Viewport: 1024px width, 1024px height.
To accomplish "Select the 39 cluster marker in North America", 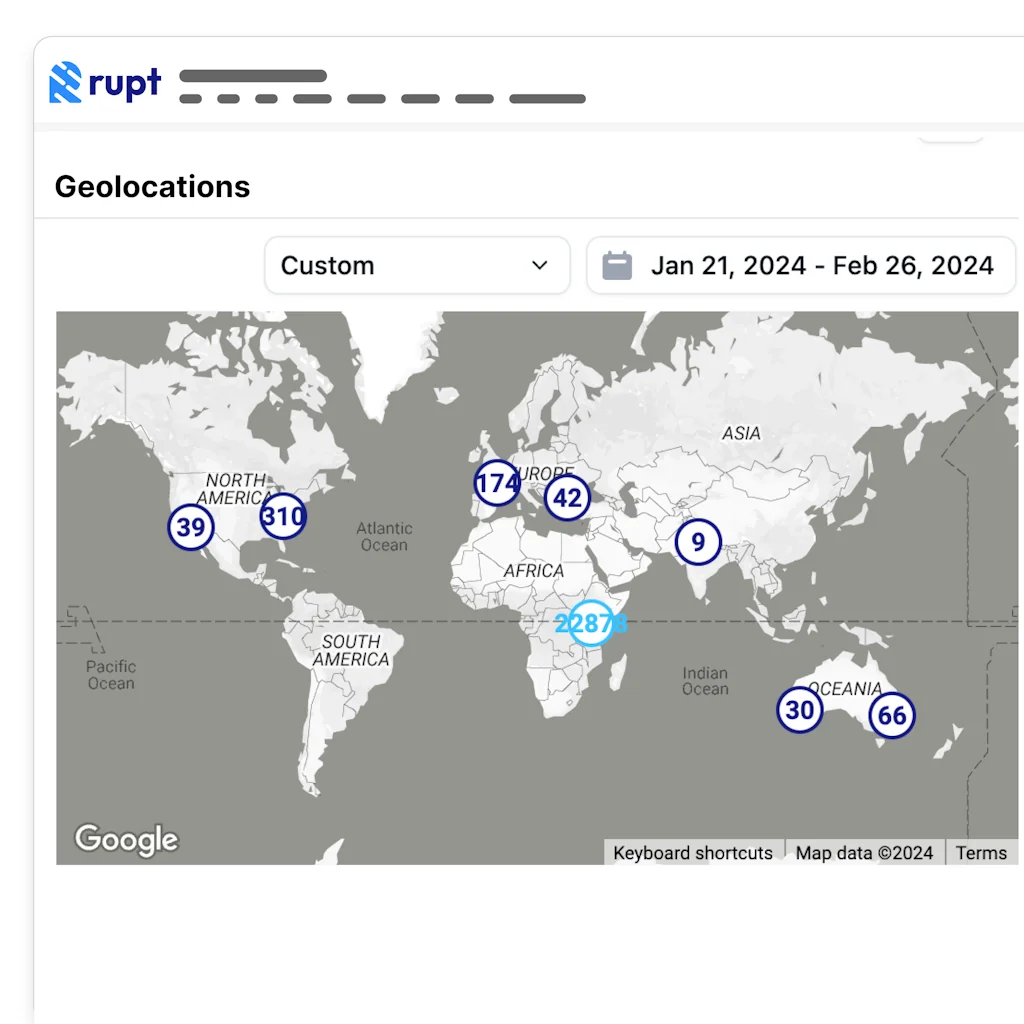I will pyautogui.click(x=190, y=527).
